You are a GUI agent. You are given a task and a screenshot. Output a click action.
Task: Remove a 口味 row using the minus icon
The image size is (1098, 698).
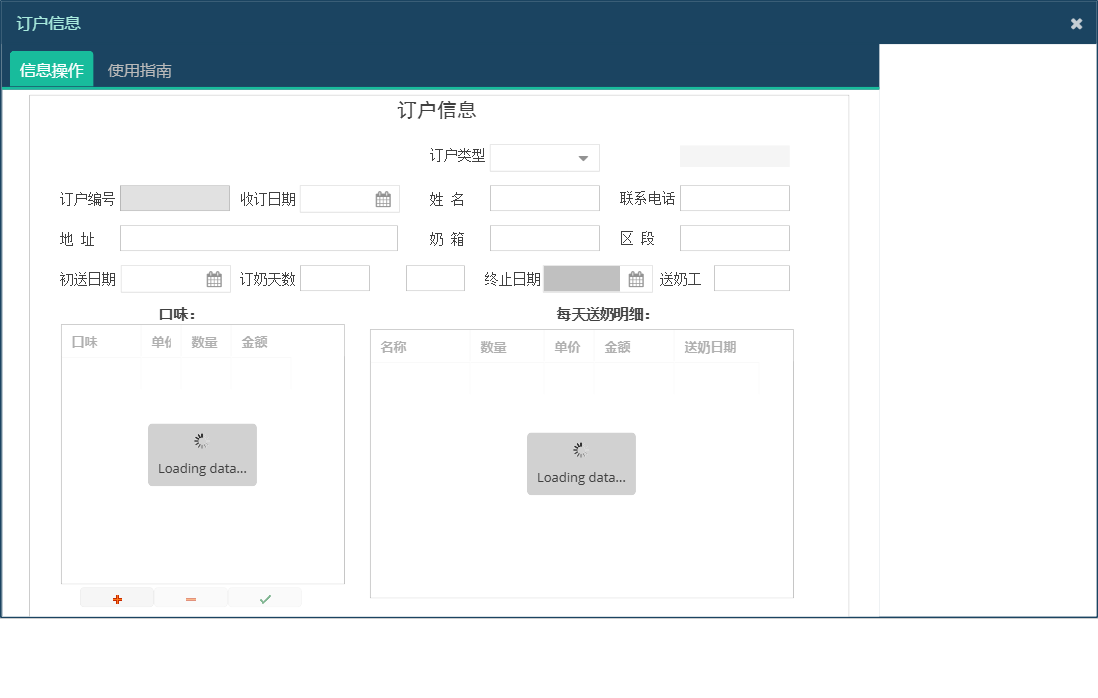coord(191,597)
